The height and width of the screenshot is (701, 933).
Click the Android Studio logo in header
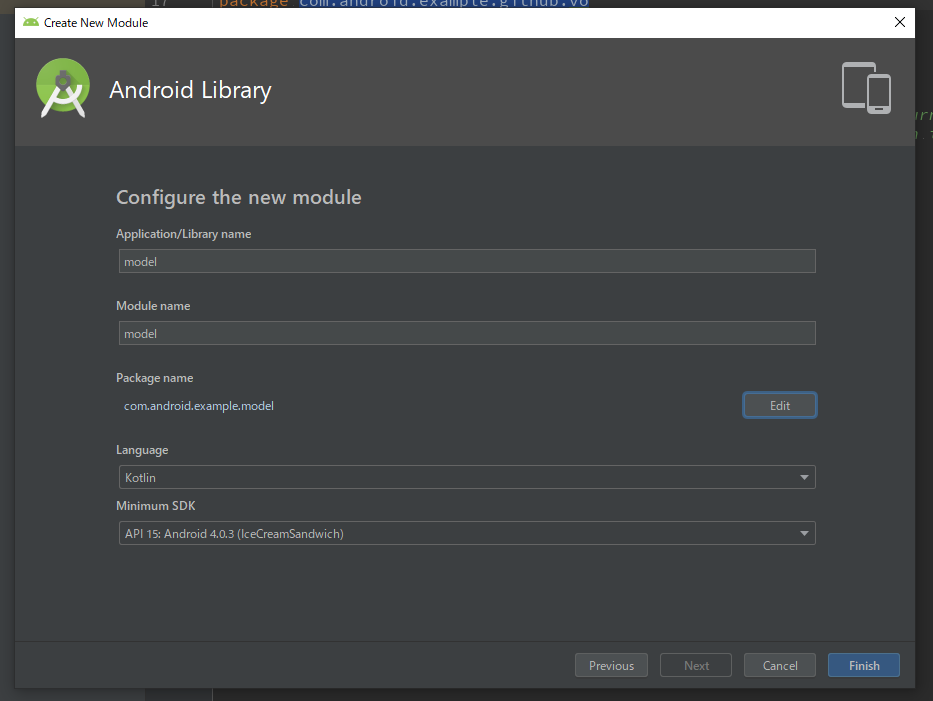[x=63, y=88]
